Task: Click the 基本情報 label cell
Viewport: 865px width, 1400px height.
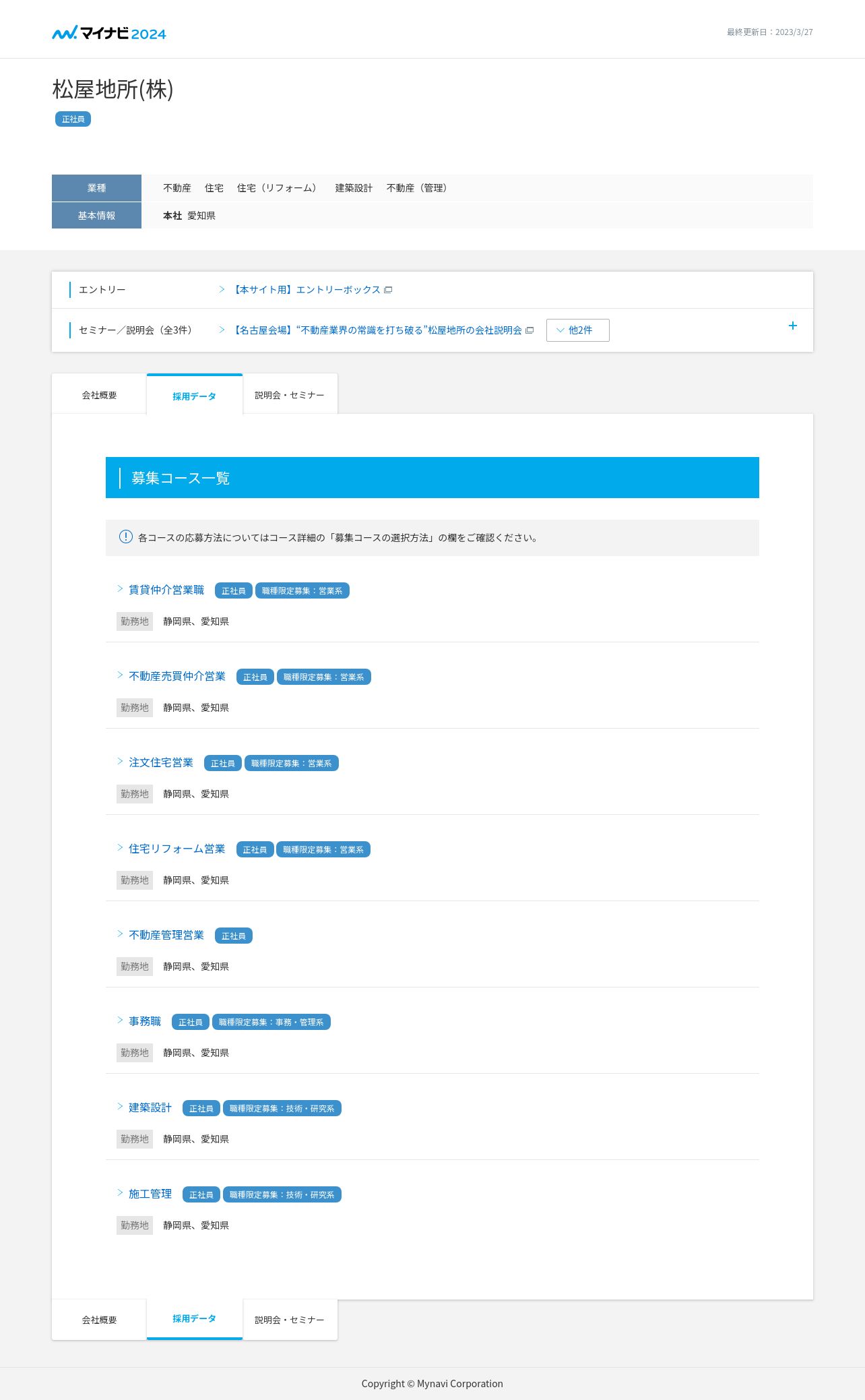Action: point(96,216)
